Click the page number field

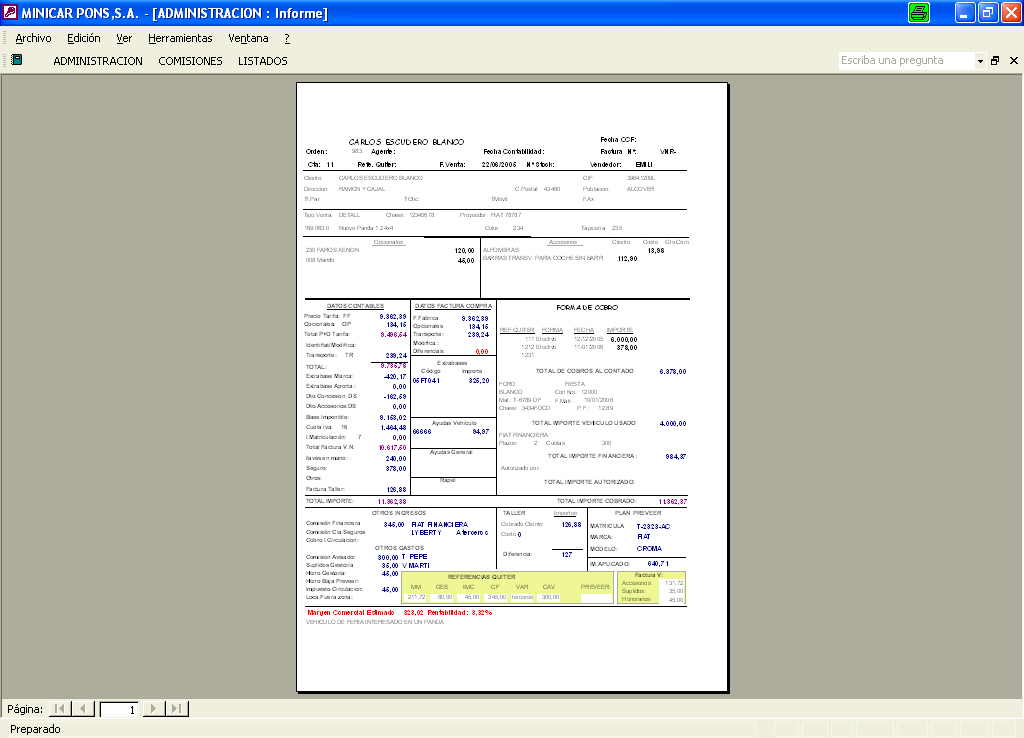point(119,709)
